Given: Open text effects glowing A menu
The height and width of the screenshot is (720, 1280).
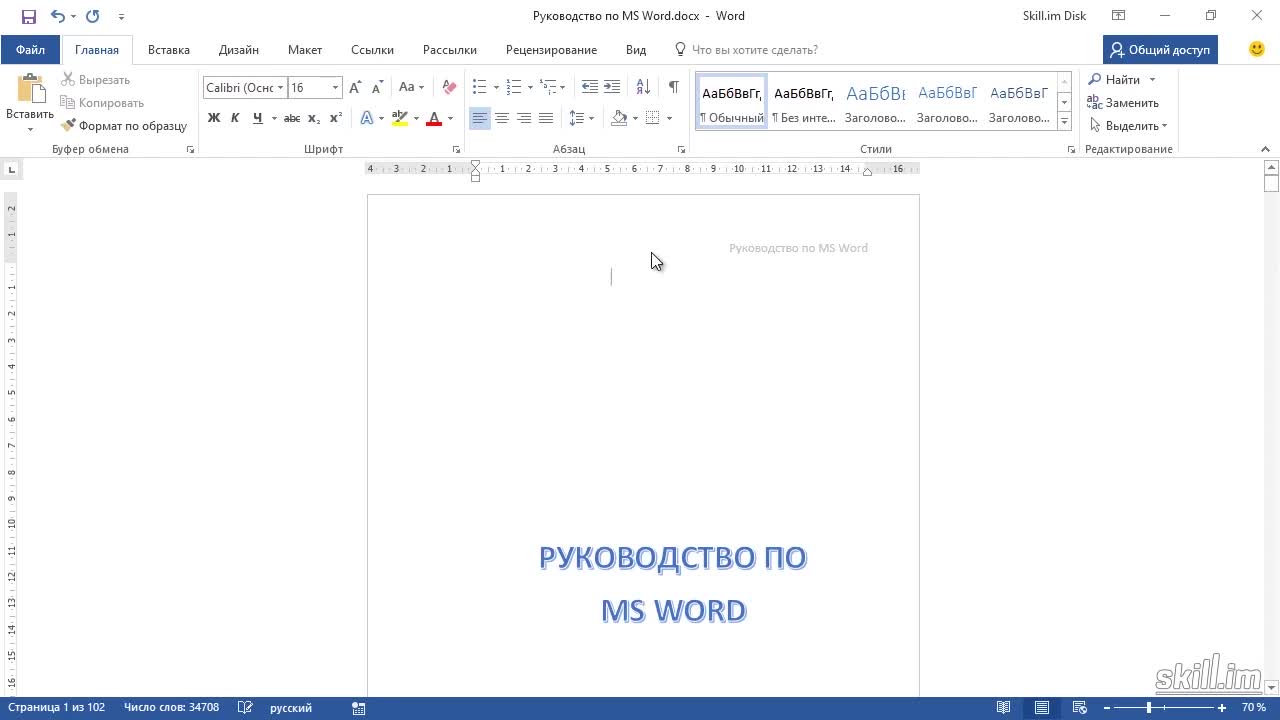Looking at the screenshot, I should (366, 118).
